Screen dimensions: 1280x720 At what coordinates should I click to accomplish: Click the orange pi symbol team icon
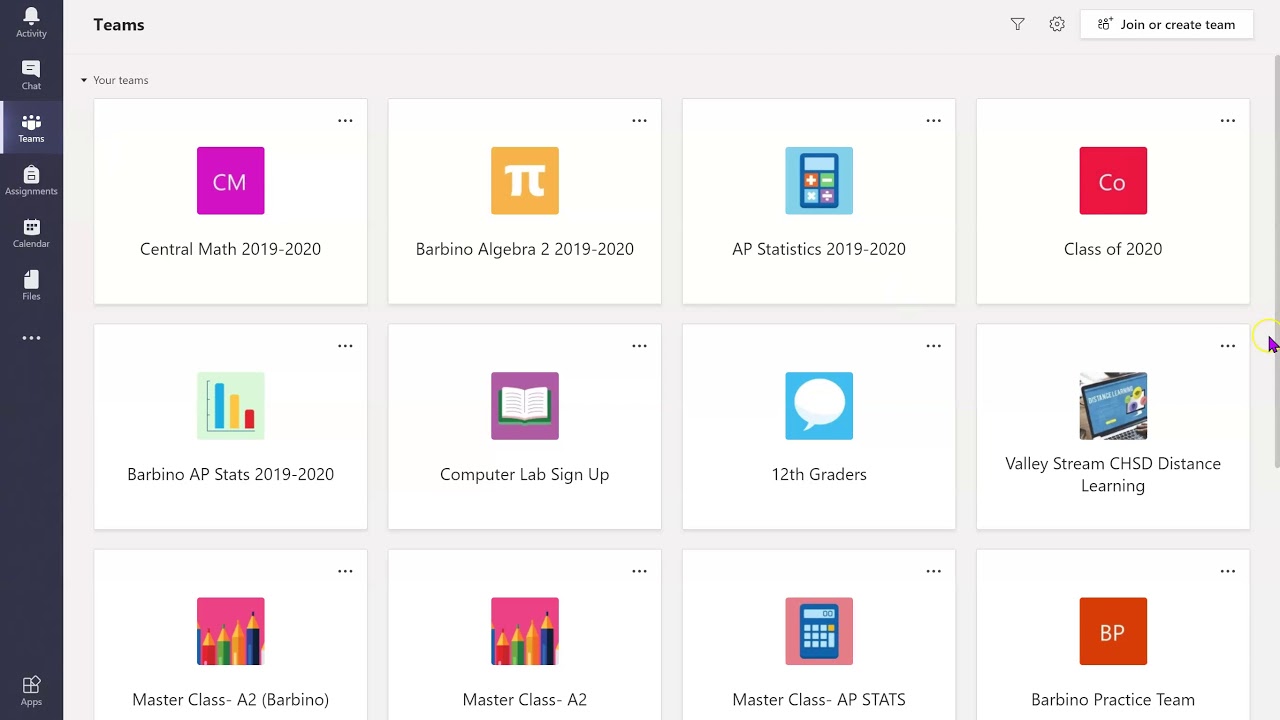[525, 181]
